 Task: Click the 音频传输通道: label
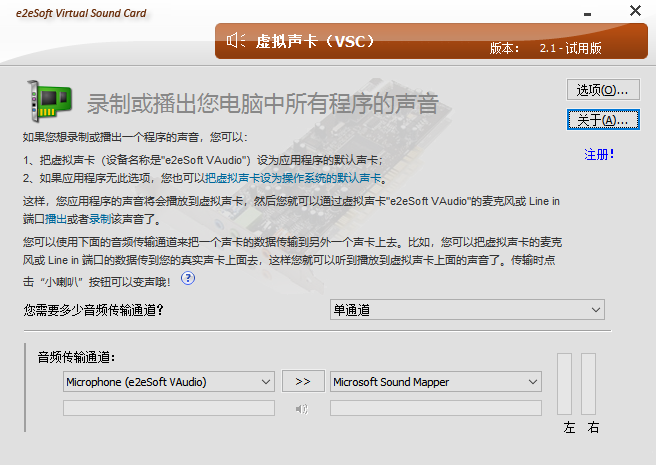[x=76, y=357]
